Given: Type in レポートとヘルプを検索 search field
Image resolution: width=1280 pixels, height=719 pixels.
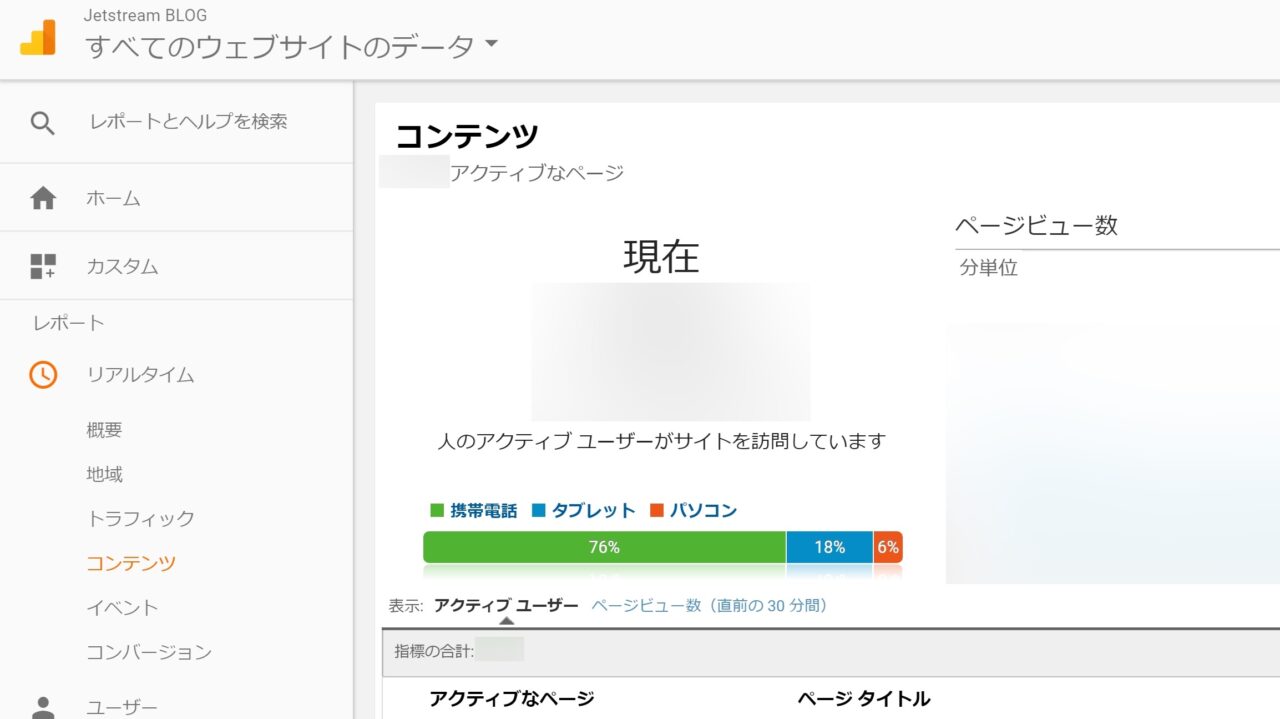Looking at the screenshot, I should tap(188, 122).
